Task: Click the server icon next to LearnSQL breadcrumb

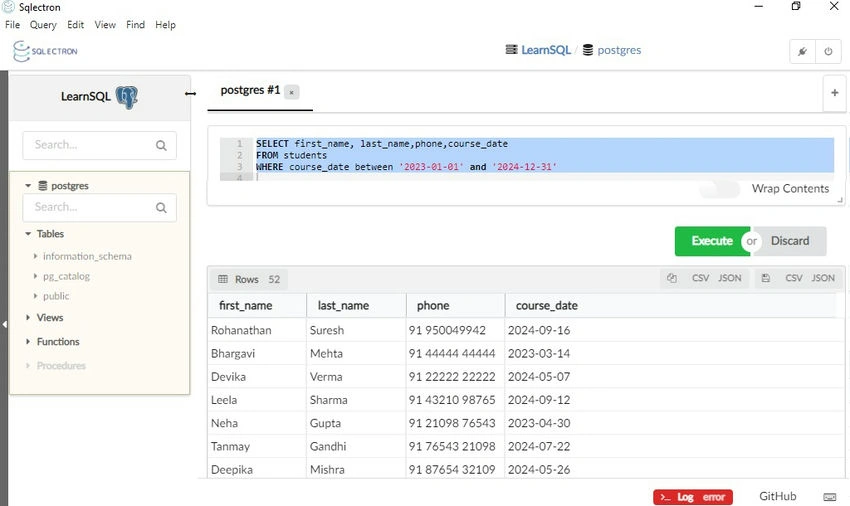Action: [x=511, y=50]
